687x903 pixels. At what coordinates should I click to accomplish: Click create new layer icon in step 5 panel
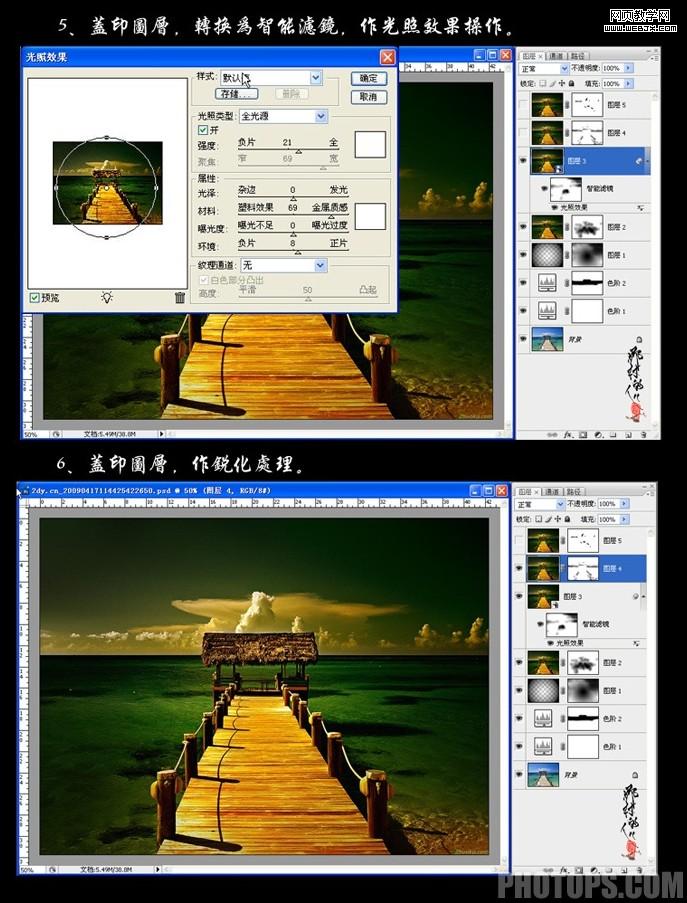click(x=628, y=435)
